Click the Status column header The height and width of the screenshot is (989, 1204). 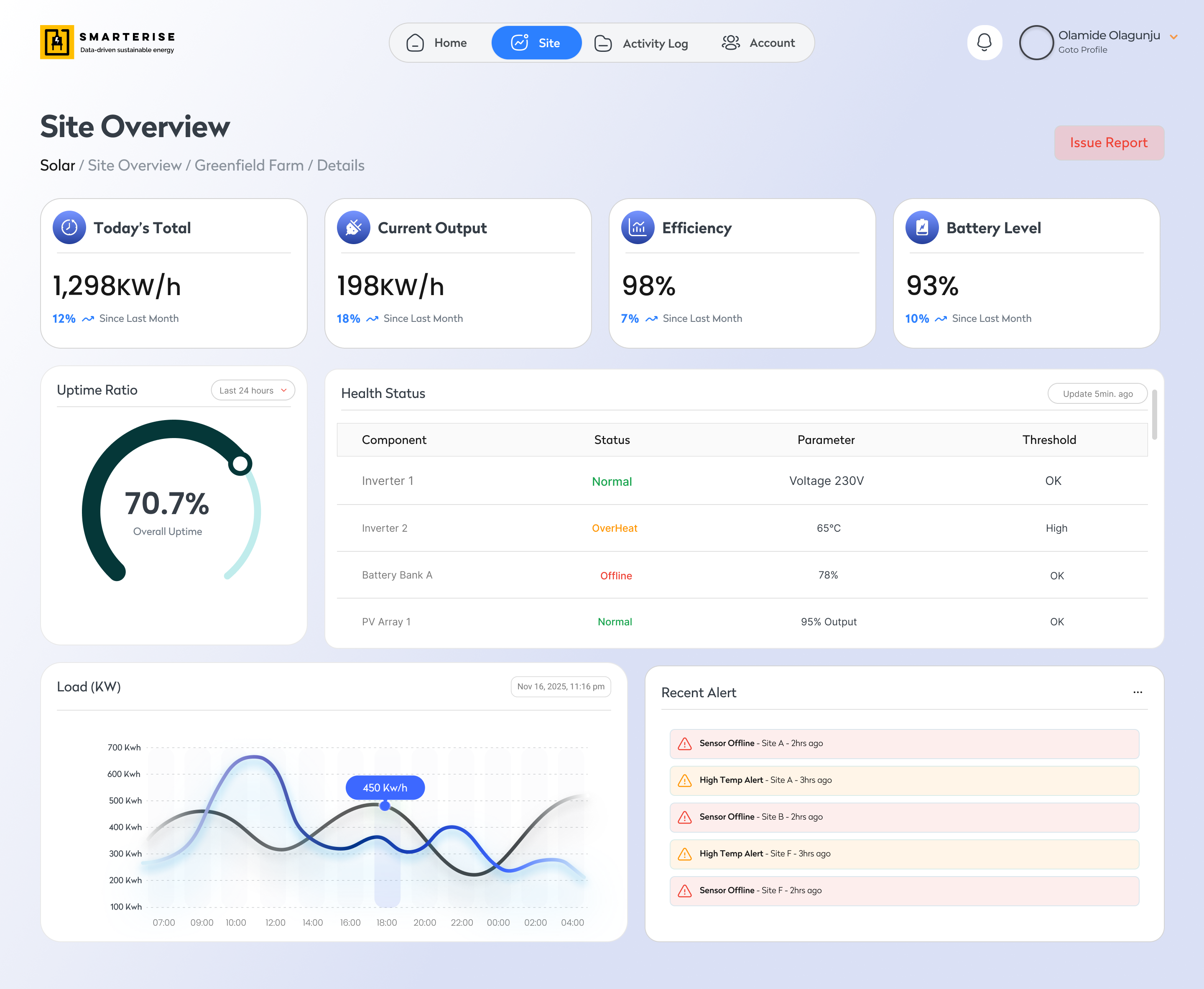(x=612, y=440)
